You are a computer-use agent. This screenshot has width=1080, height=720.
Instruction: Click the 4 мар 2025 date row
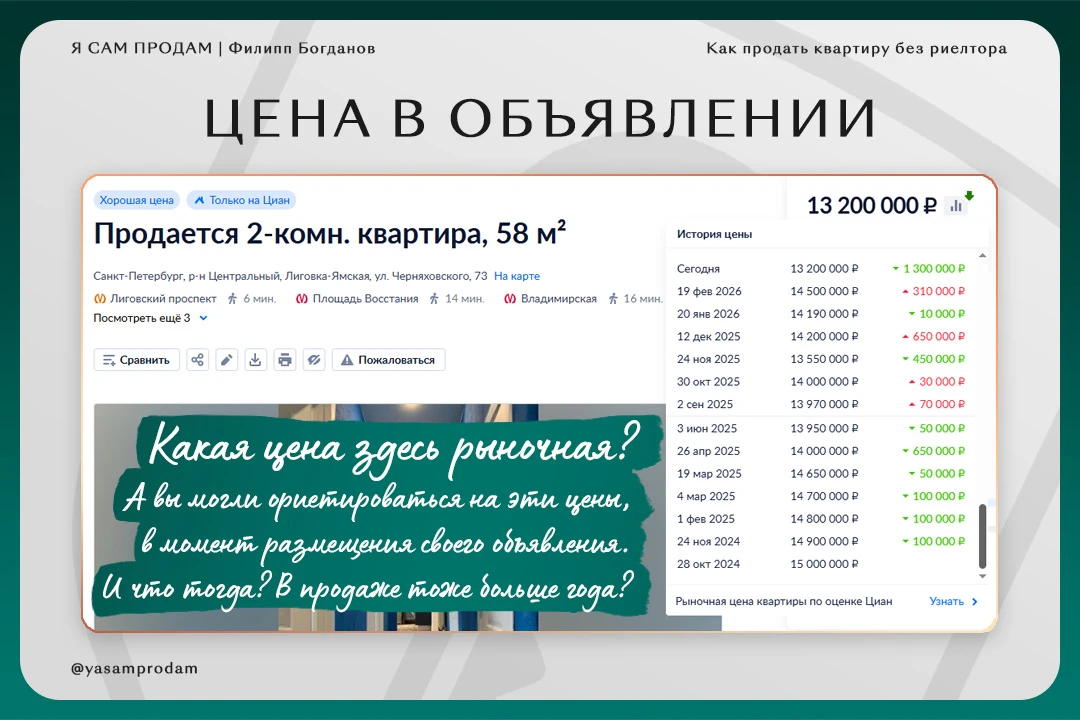click(x=821, y=496)
